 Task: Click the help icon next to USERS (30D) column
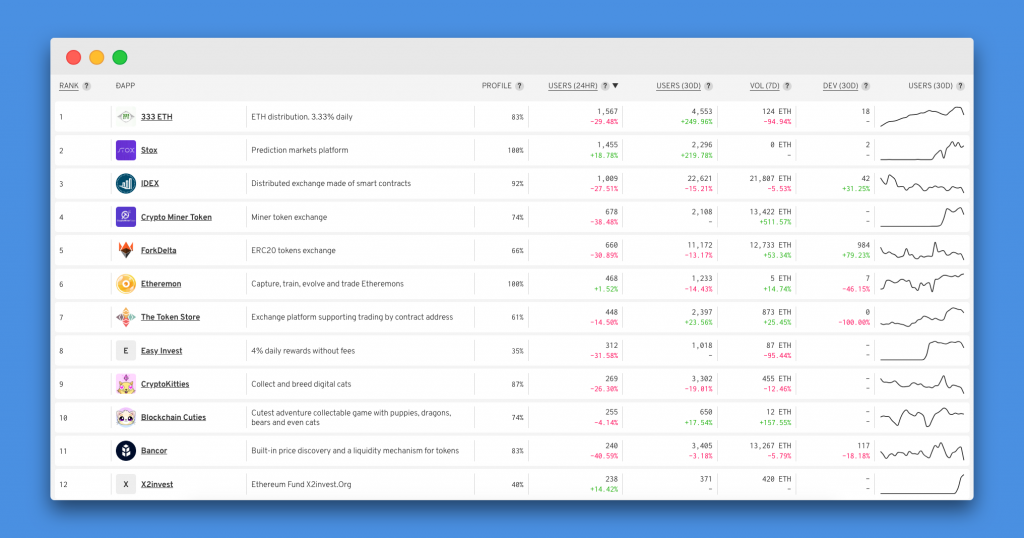point(709,86)
